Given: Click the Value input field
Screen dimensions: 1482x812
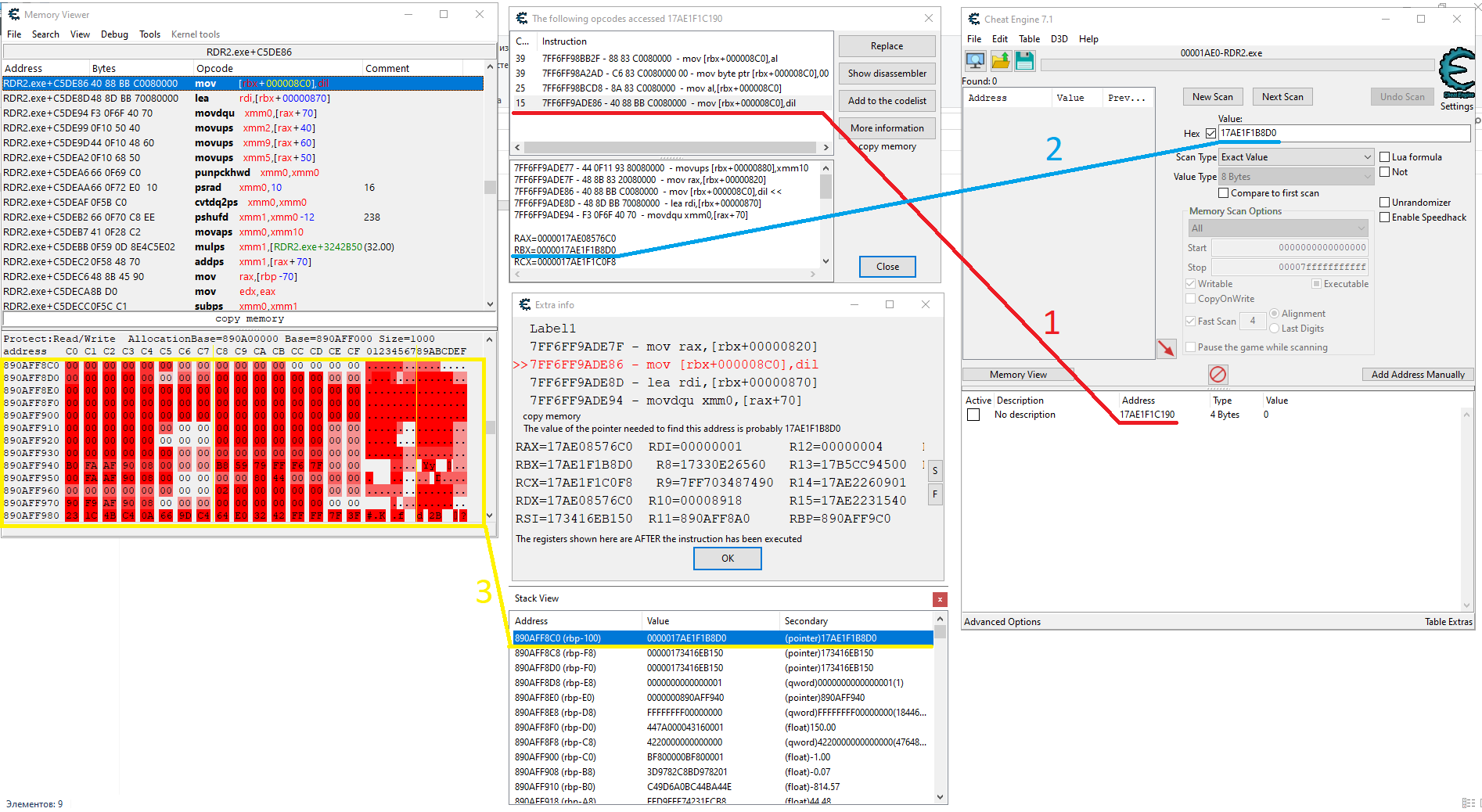Looking at the screenshot, I should tap(1343, 133).
